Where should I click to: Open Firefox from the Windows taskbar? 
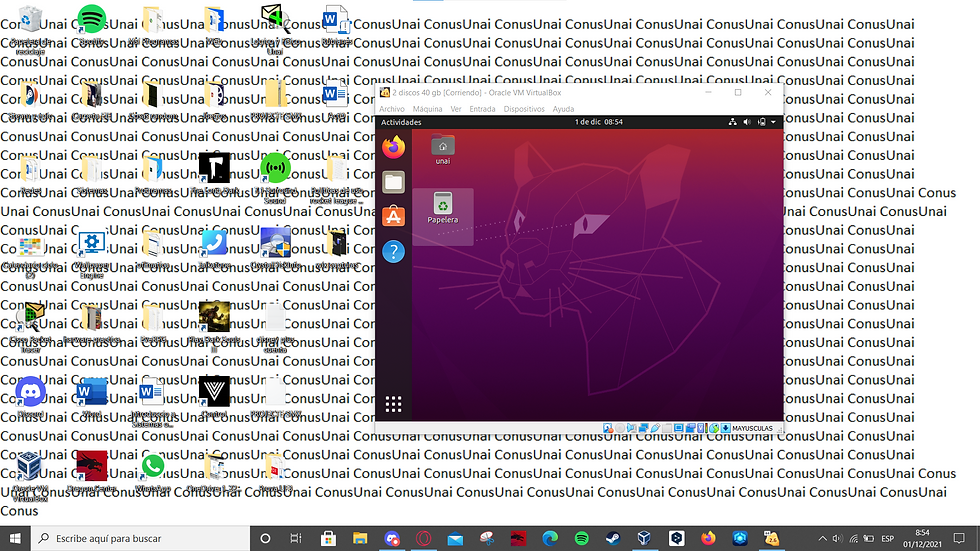point(708,538)
